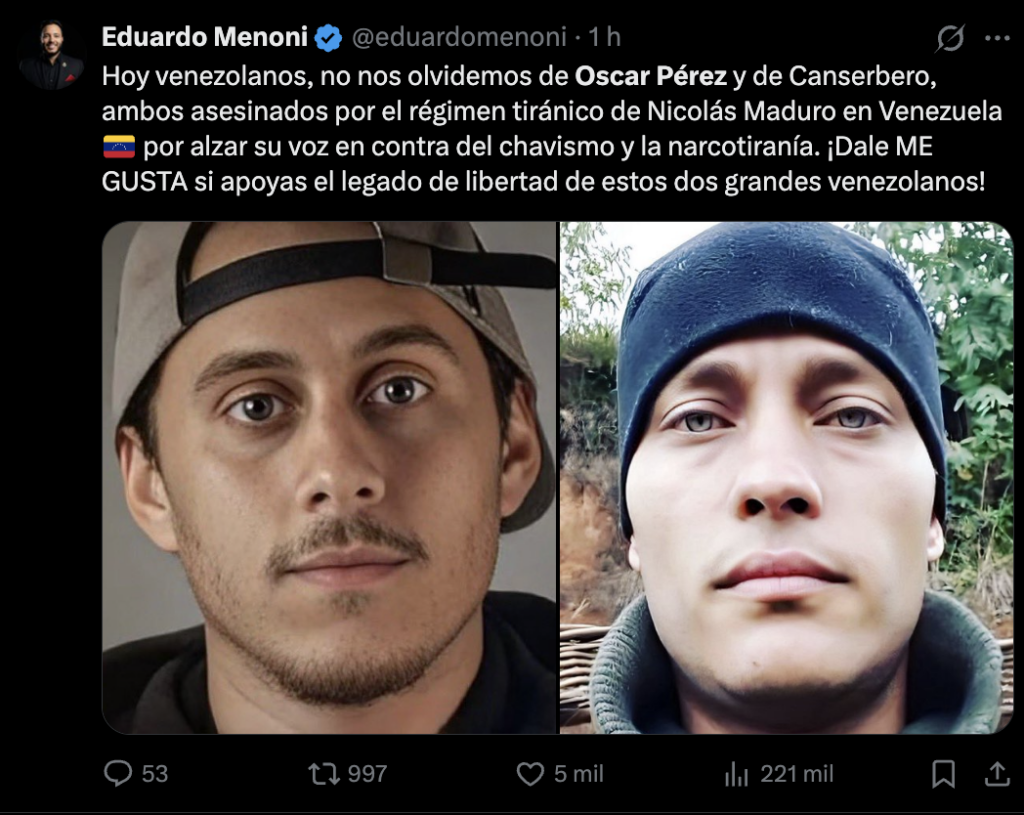This screenshot has width=1024, height=815.
Task: Click the 997 reposts count
Action: click(367, 775)
